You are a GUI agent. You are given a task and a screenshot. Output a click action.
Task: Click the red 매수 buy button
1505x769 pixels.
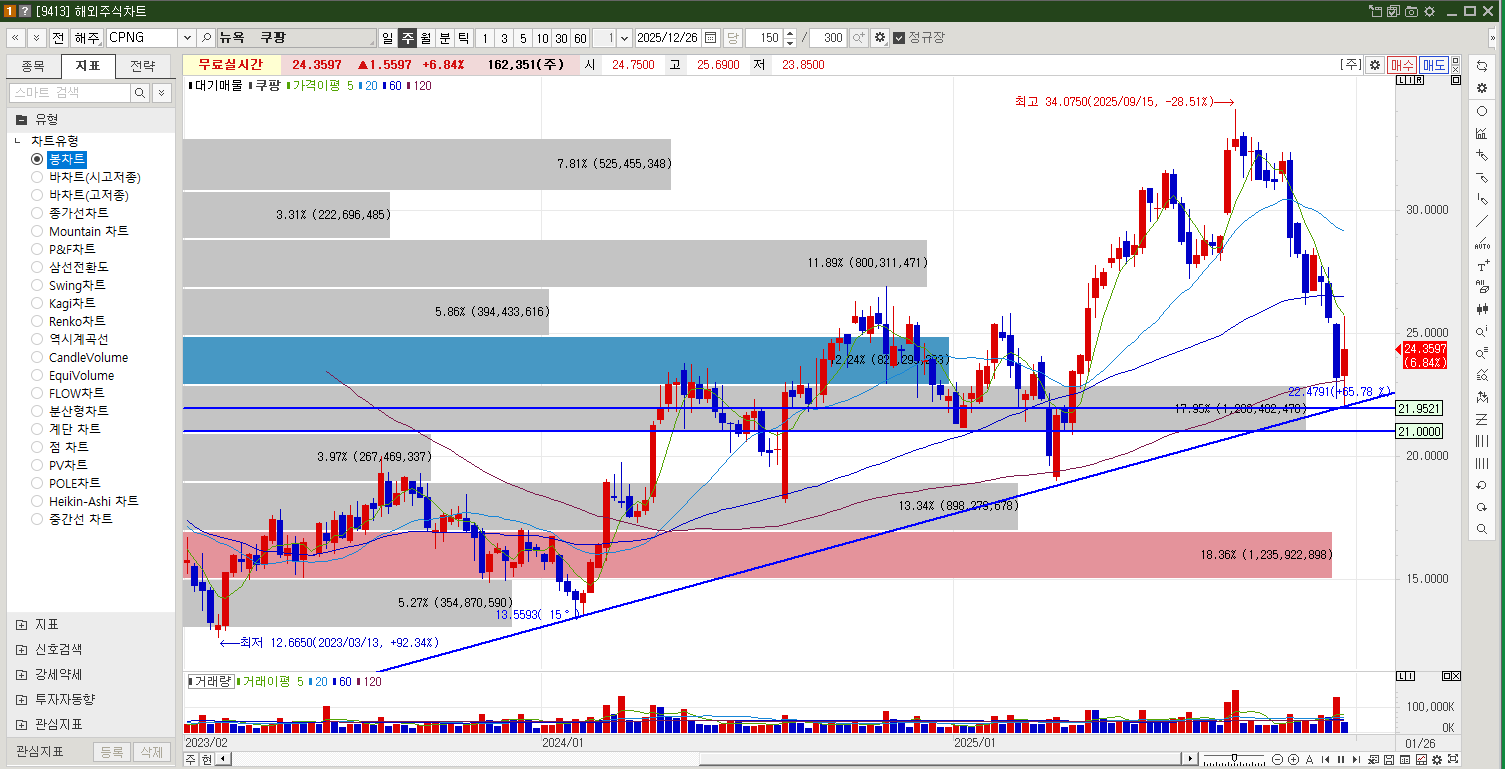[x=1402, y=65]
